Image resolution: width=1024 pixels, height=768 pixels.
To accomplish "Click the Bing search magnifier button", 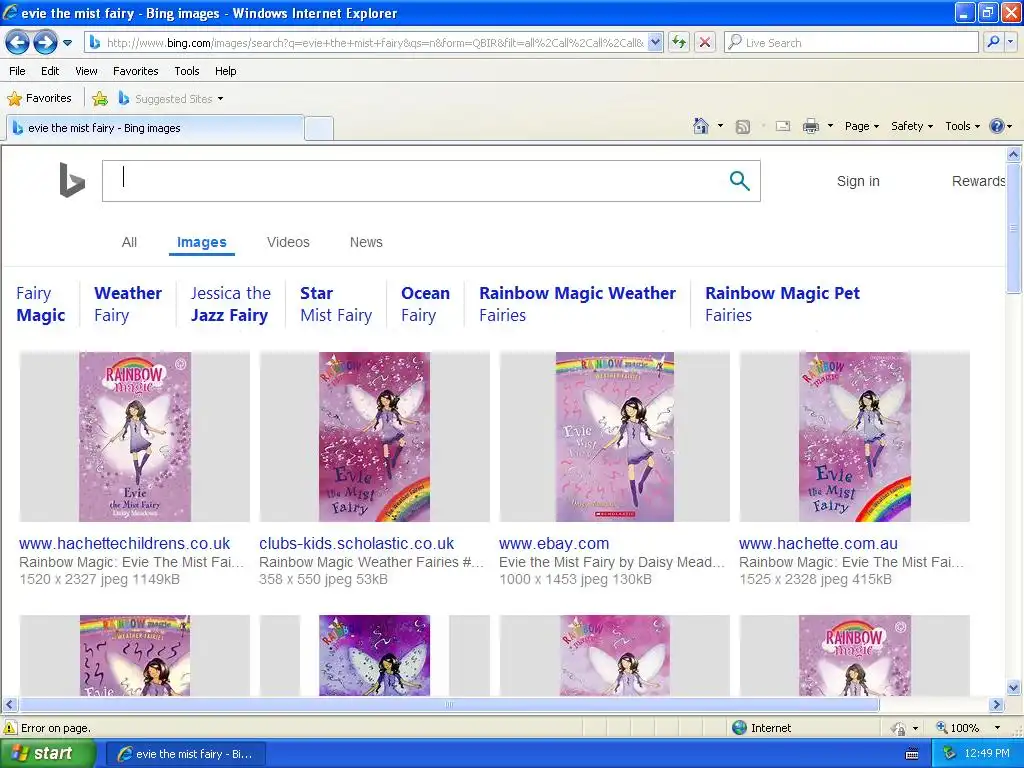I will pos(739,181).
